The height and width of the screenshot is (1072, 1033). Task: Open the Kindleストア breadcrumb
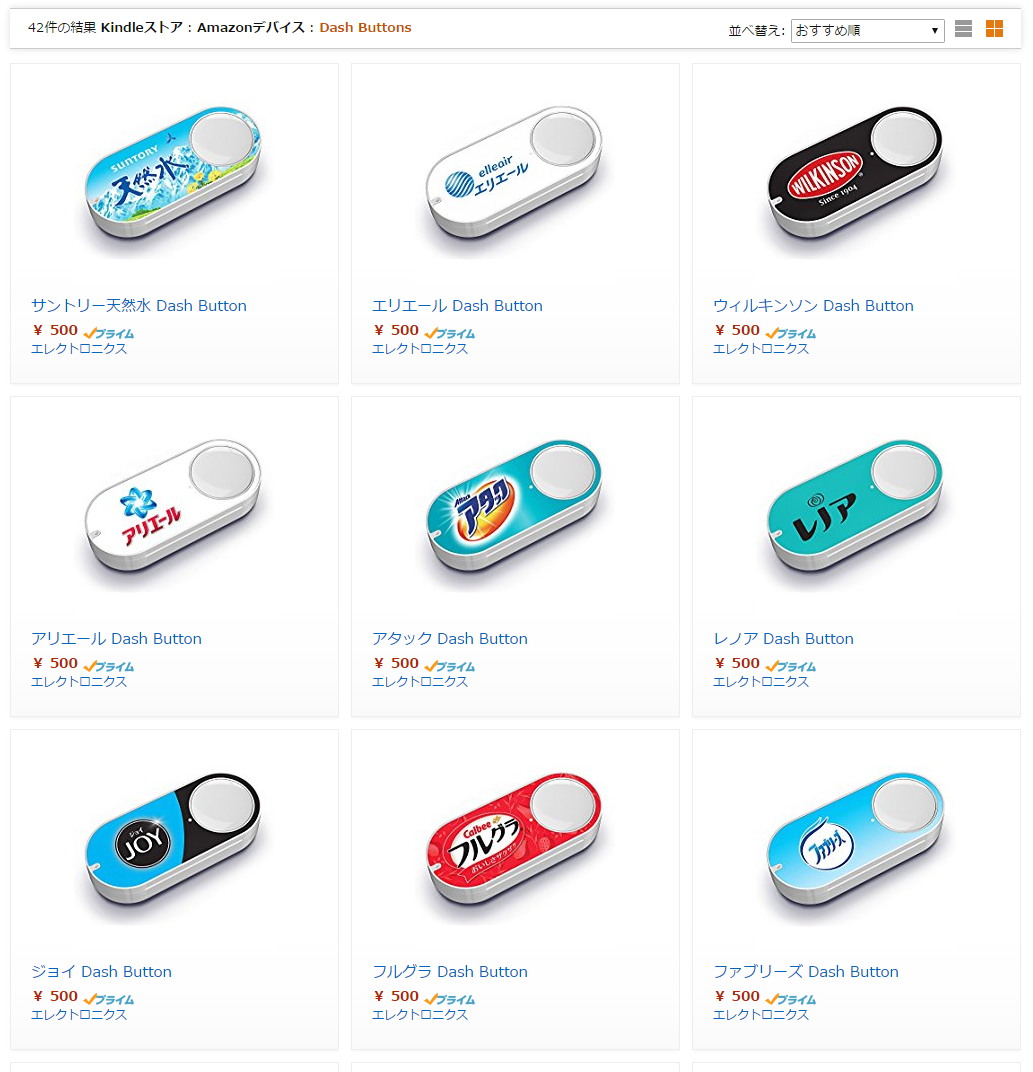(142, 27)
